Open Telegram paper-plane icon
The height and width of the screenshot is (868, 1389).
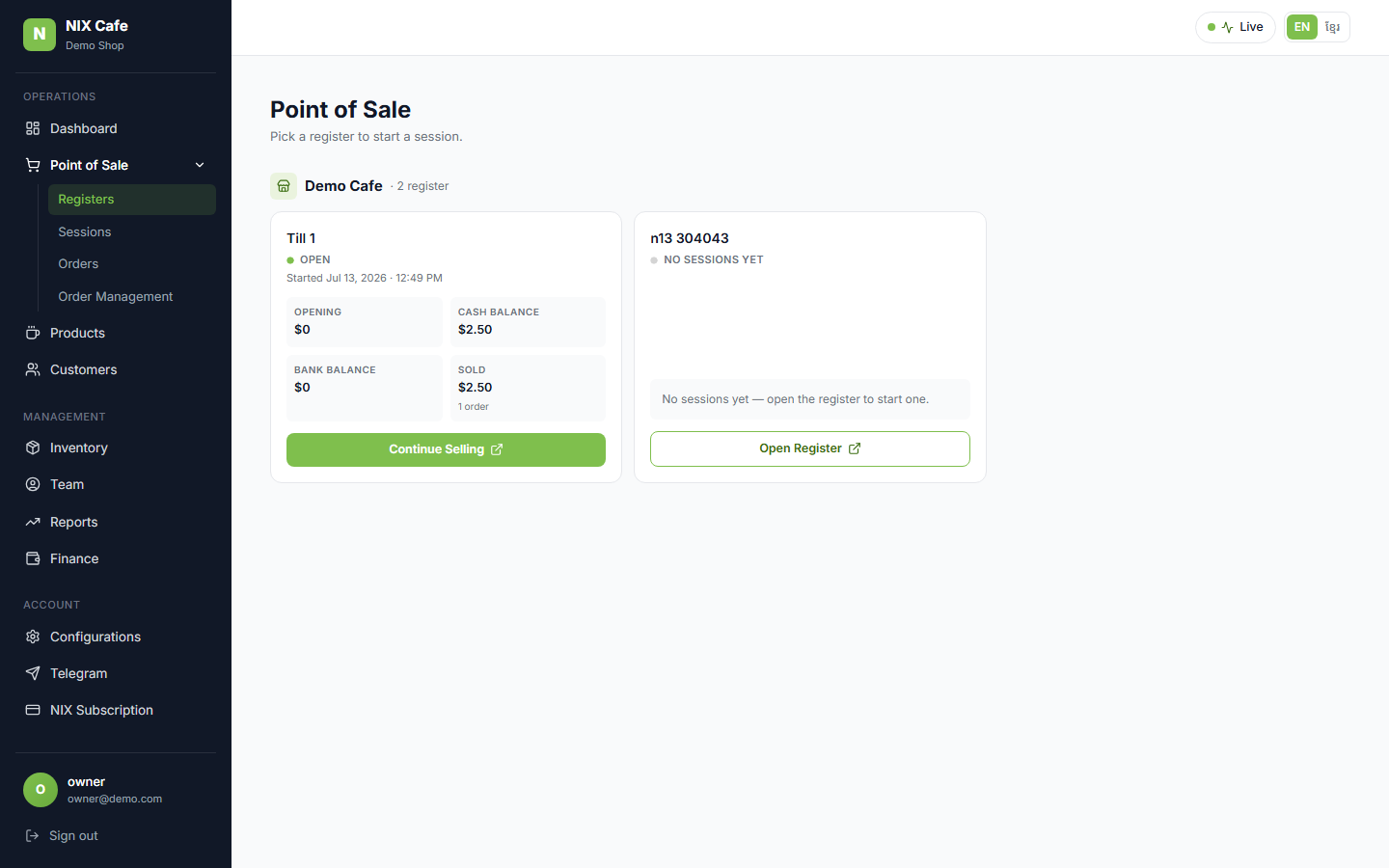[33, 673]
